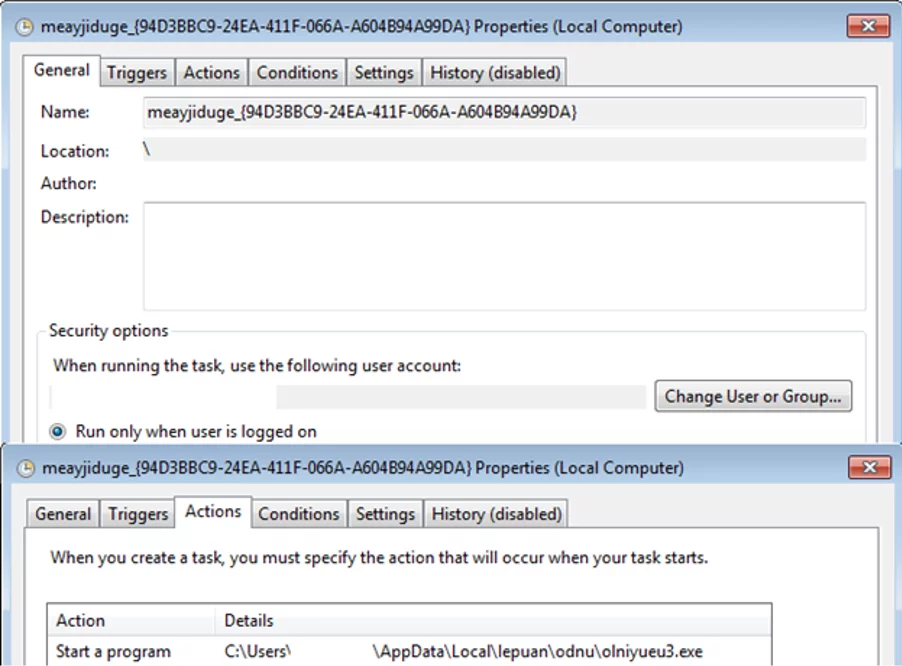The image size is (902, 666).
Task: Click the user account field
Action: point(348,397)
